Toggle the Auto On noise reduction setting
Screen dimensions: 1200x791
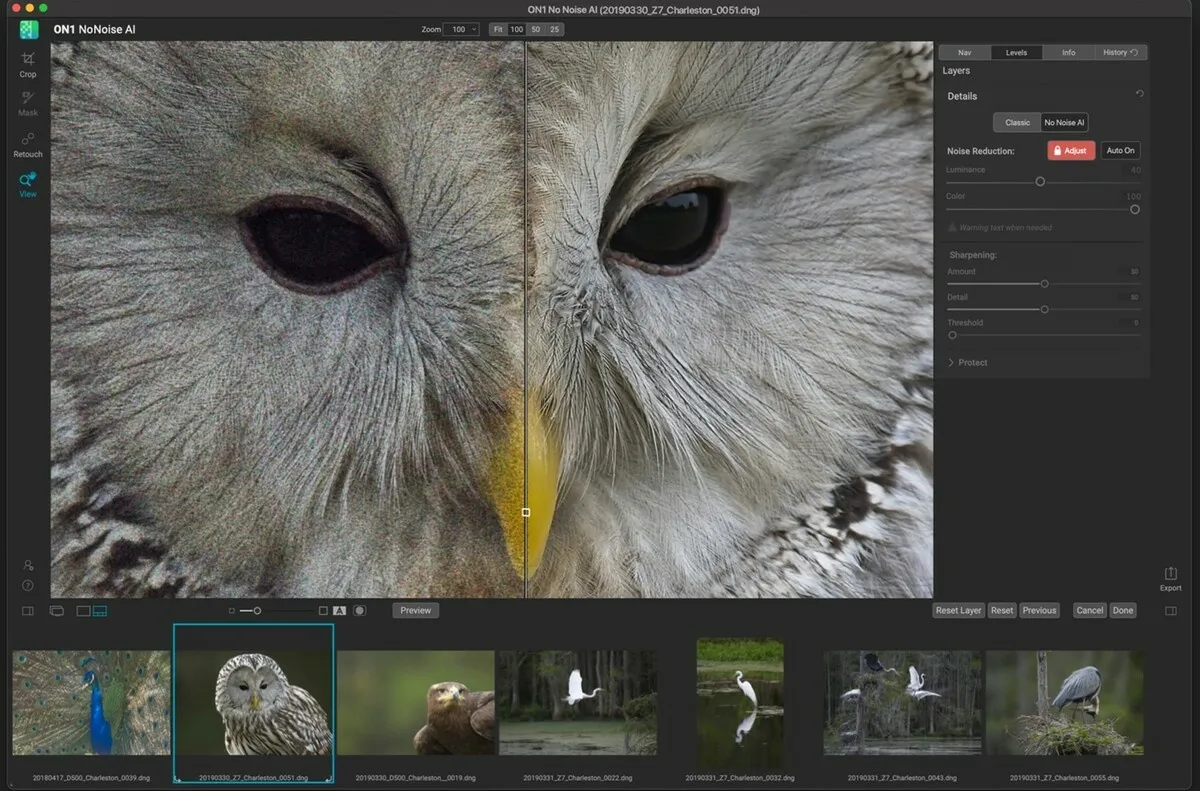pos(1120,150)
